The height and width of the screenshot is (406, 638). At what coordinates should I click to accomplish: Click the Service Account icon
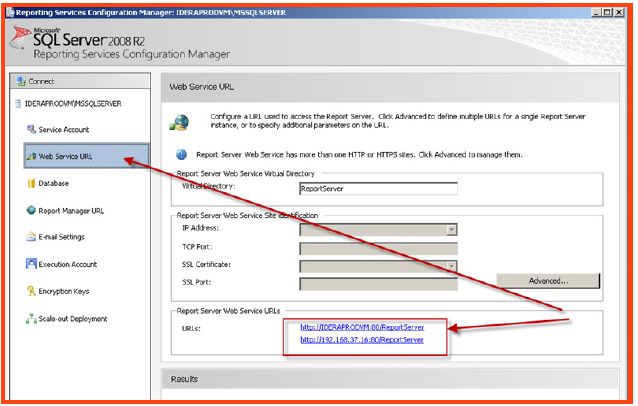[x=31, y=129]
